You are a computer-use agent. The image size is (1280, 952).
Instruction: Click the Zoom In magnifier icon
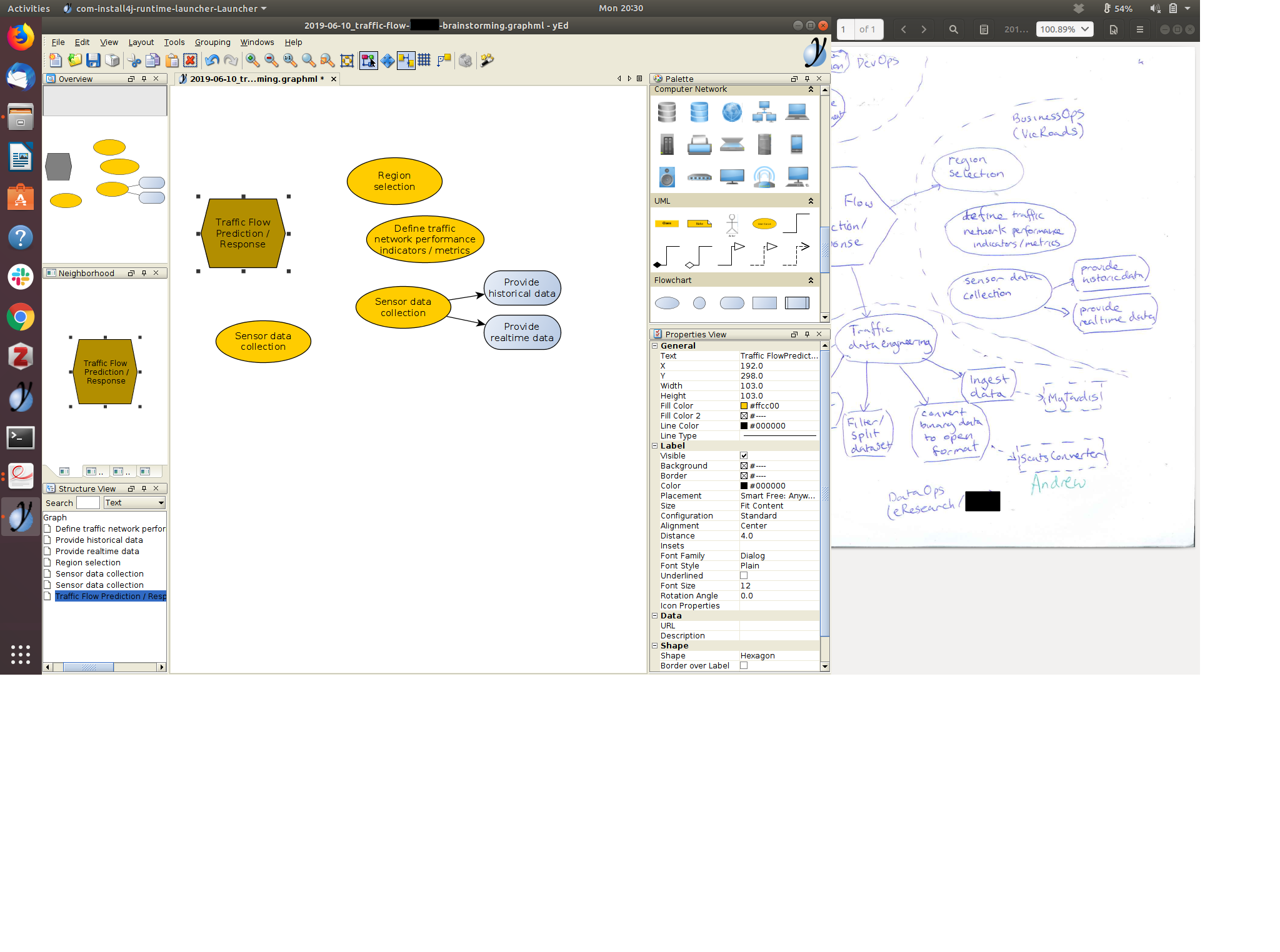(x=252, y=61)
